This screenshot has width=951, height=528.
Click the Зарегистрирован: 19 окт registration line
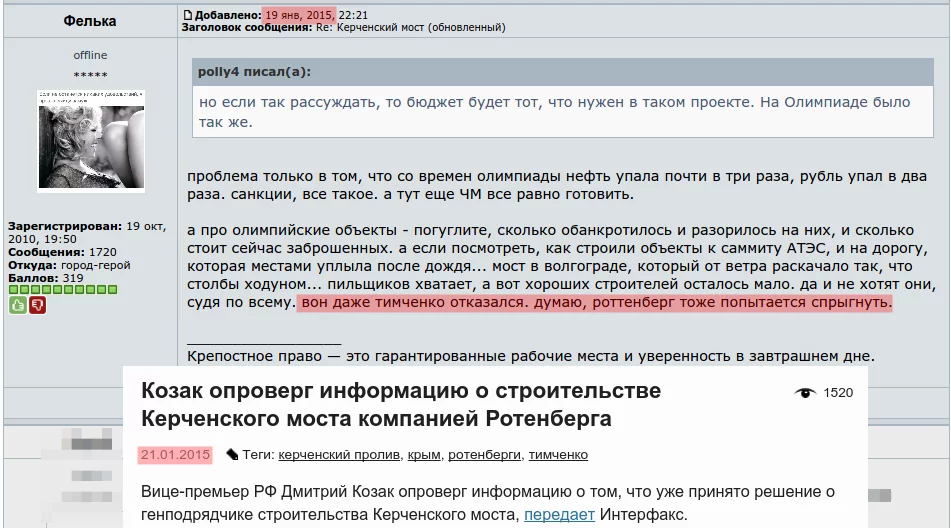coord(87,233)
